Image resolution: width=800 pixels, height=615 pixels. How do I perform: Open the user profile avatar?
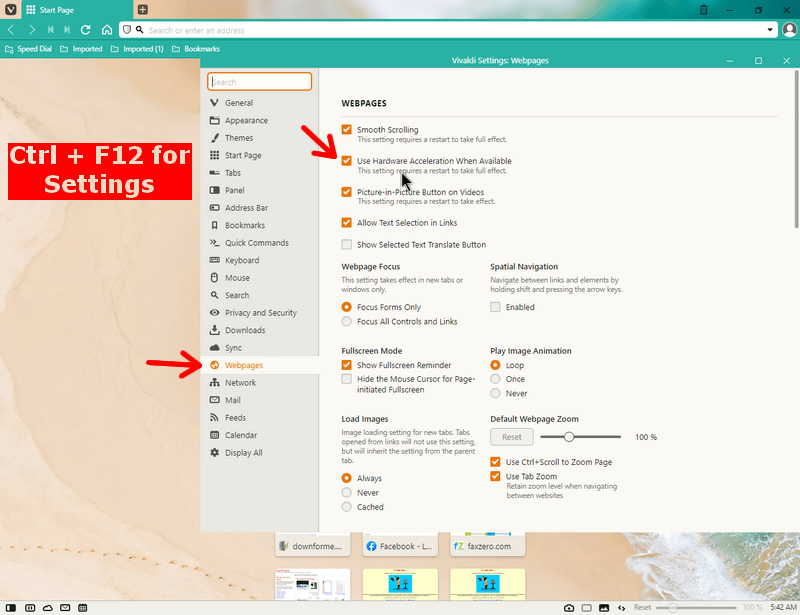[x=789, y=30]
